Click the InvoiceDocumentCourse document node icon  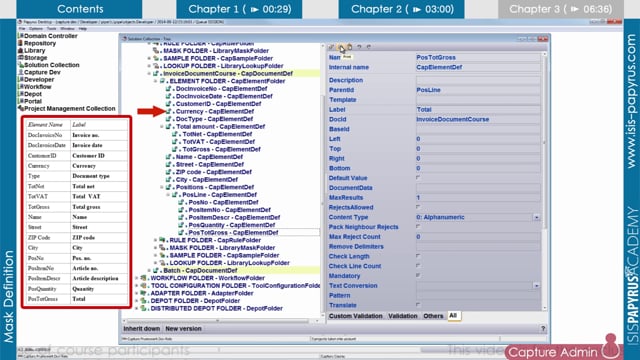point(156,74)
